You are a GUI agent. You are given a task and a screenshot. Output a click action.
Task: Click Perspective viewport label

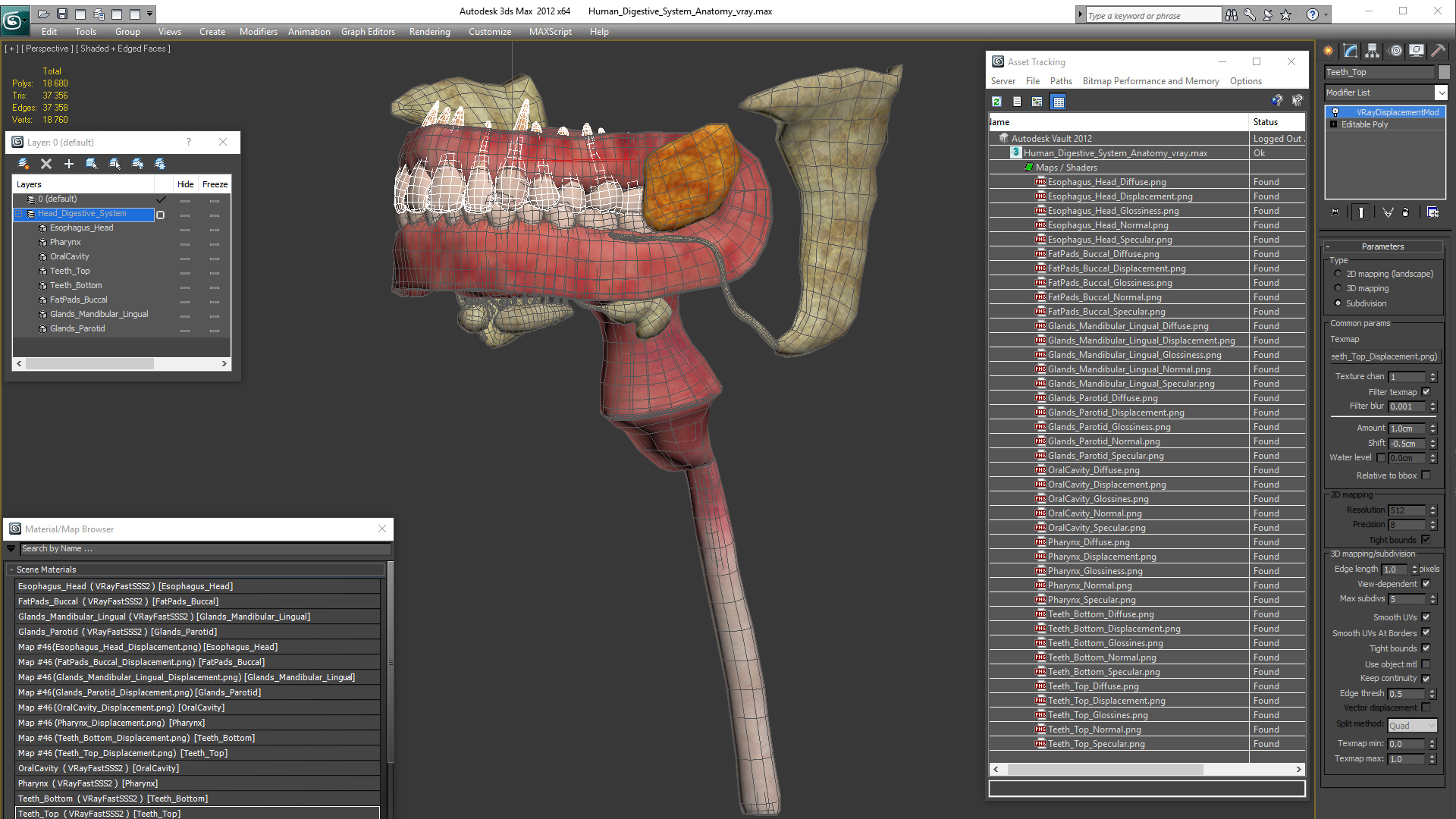(47, 49)
